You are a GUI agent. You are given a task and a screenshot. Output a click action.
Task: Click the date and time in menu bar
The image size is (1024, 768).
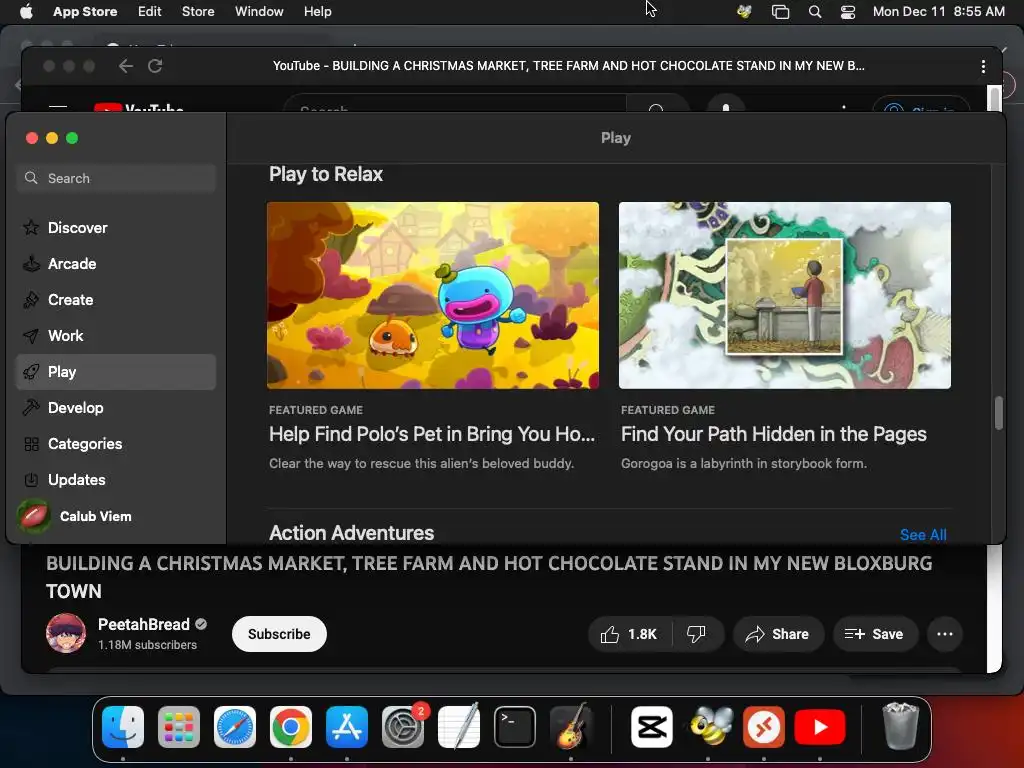[x=938, y=11]
